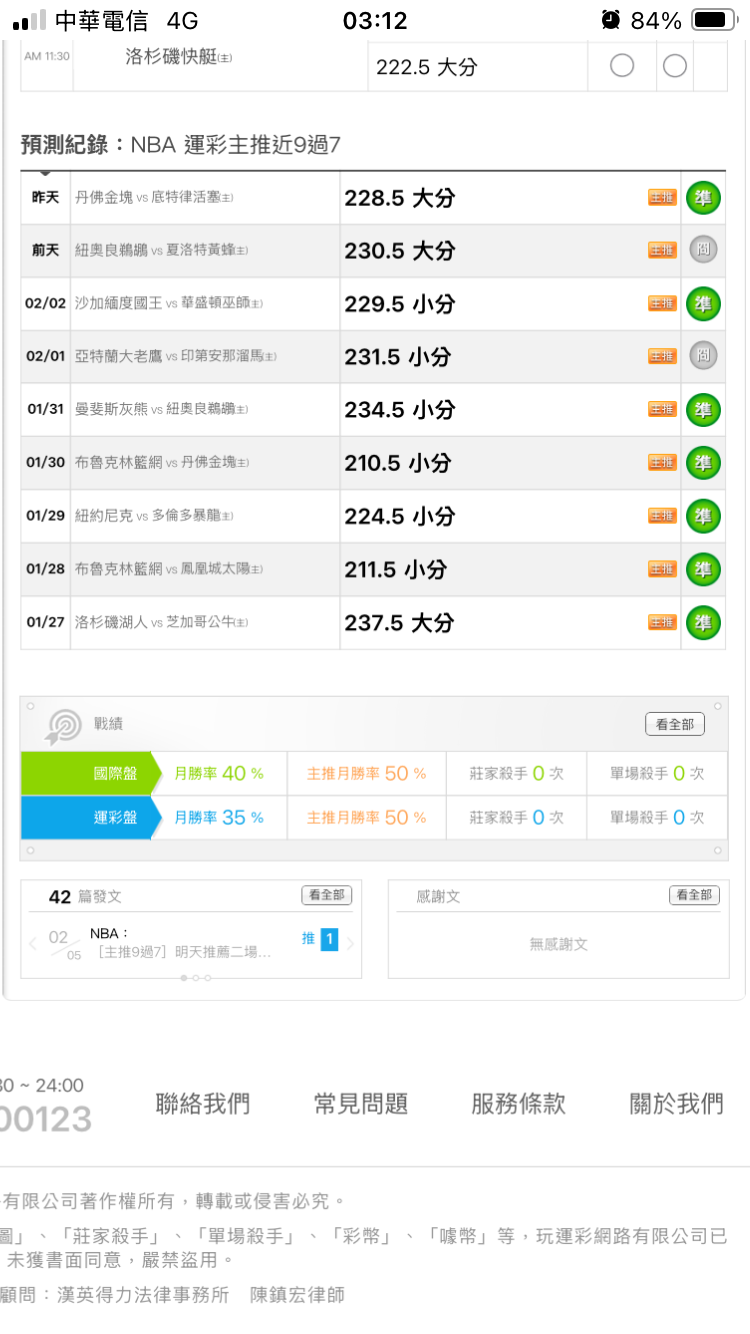
Task: Click the gray badge on 前天 row
Action: click(703, 250)
